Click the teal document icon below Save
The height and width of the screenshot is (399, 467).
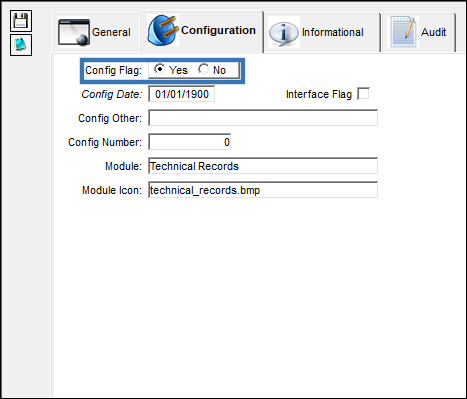[x=21, y=45]
